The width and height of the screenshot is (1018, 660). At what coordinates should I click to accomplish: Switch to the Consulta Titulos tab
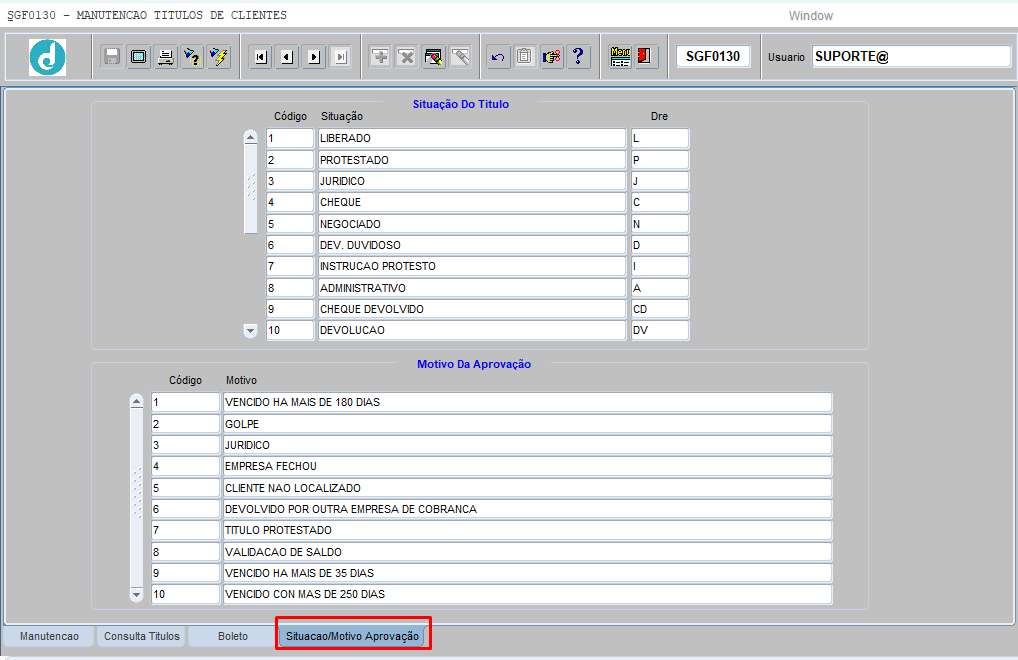142,636
